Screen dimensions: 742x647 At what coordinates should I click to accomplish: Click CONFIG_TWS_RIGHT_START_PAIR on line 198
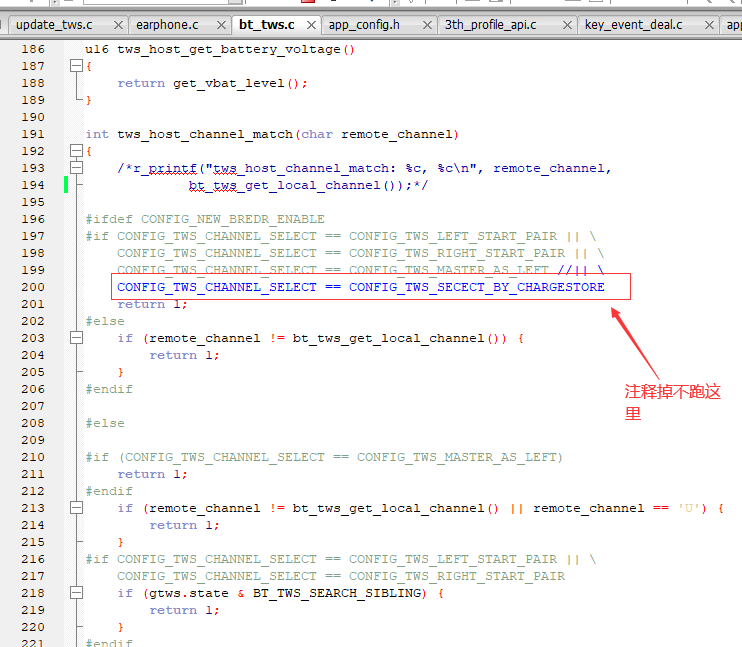457,253
